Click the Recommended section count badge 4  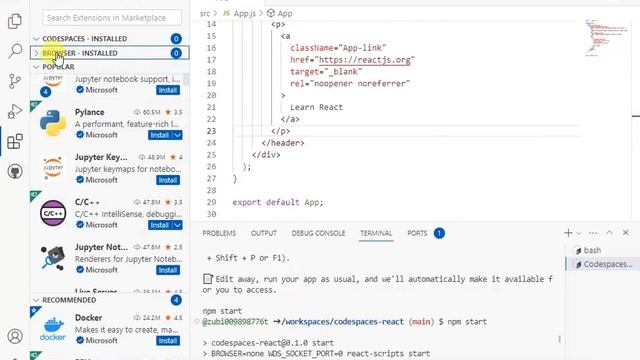click(x=176, y=300)
